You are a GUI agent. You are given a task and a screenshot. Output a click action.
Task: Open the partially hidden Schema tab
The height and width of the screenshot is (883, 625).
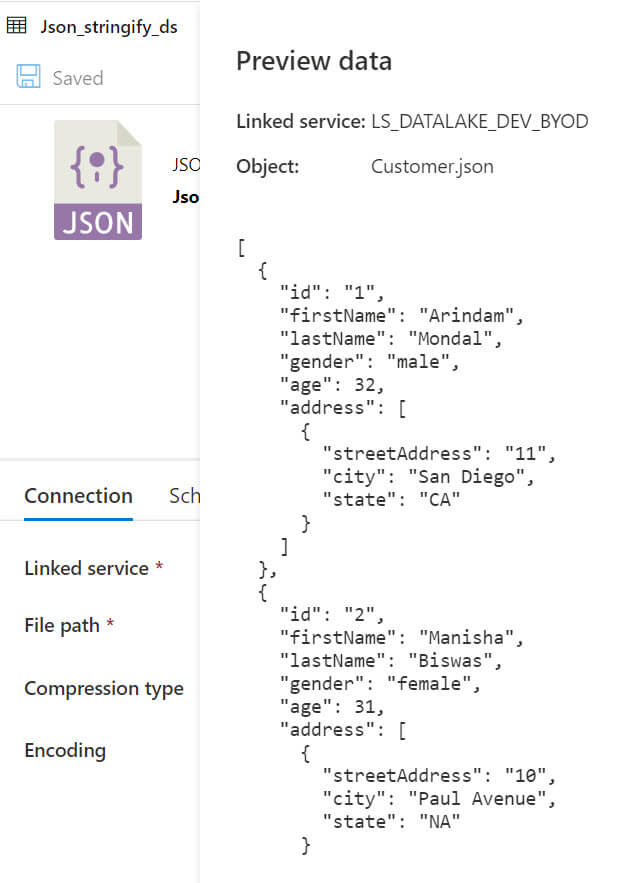click(x=184, y=496)
